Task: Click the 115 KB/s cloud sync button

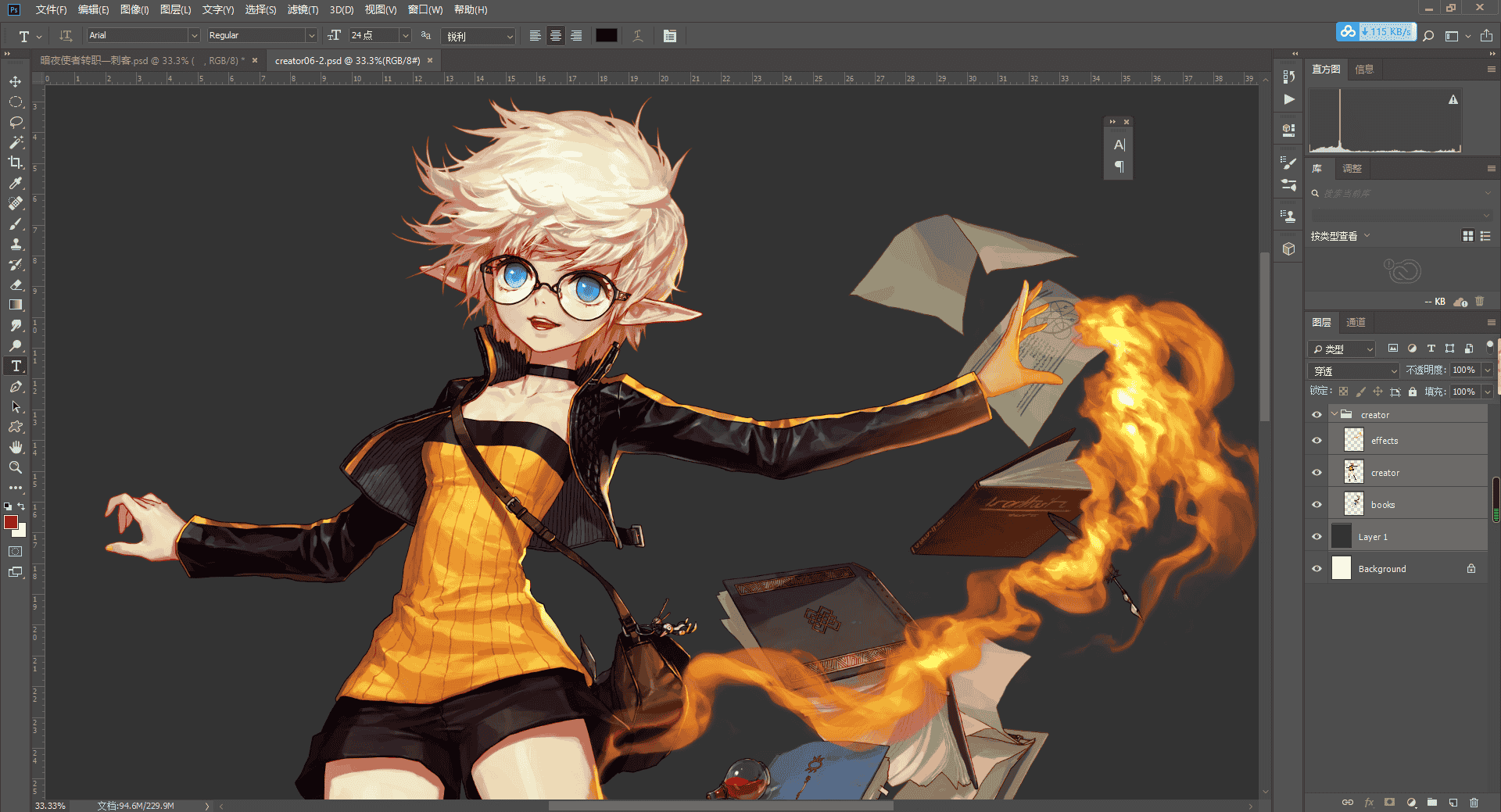Action: point(1376,32)
